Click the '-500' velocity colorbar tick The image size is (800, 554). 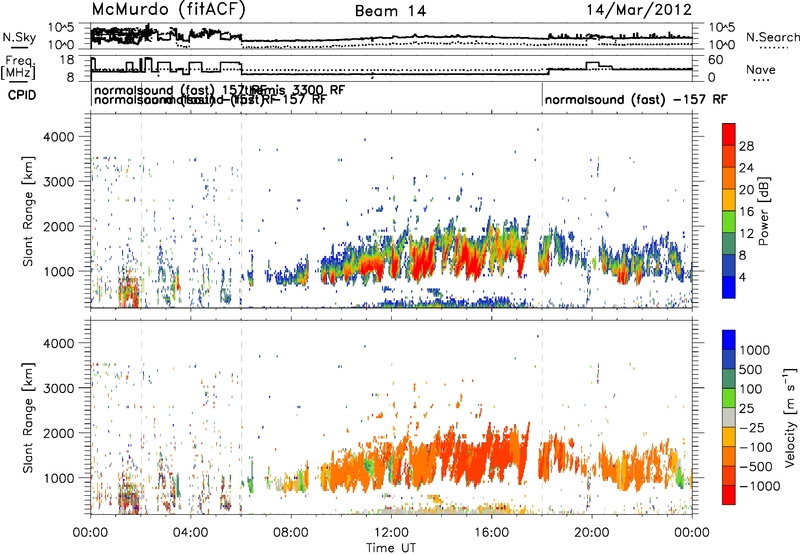point(755,466)
